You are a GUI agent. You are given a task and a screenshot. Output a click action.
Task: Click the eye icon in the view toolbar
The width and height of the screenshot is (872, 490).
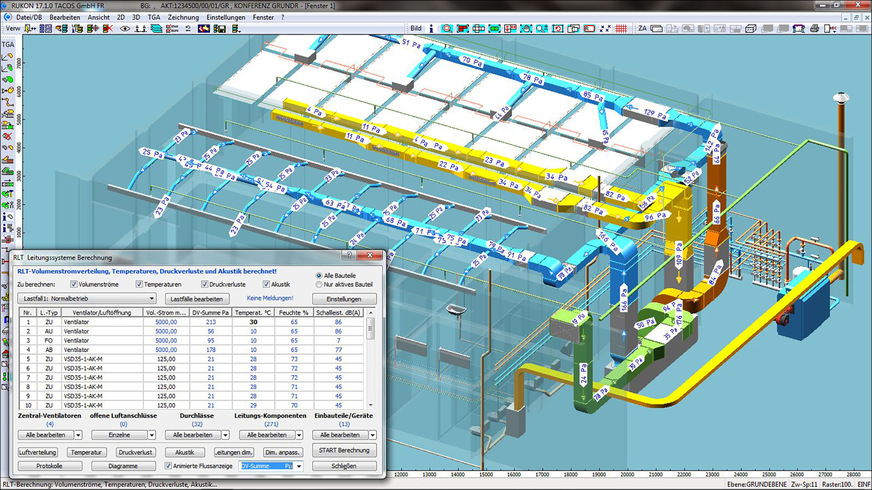[x=126, y=29]
